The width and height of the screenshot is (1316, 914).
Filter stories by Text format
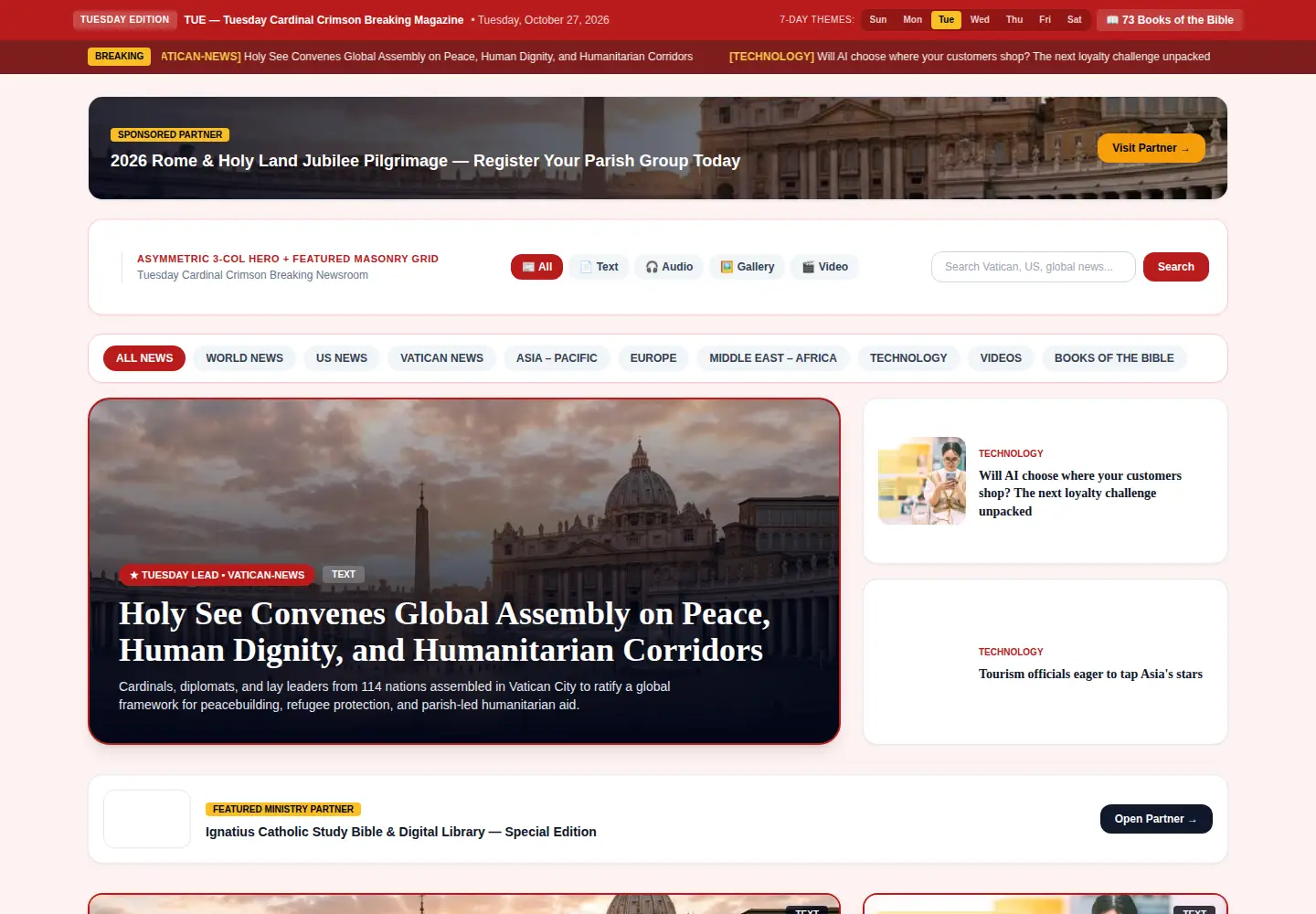pos(599,267)
